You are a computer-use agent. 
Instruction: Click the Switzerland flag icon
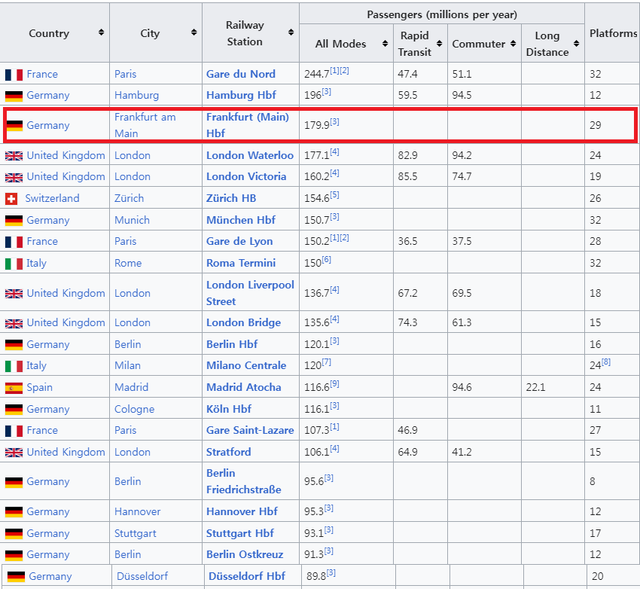tap(13, 198)
